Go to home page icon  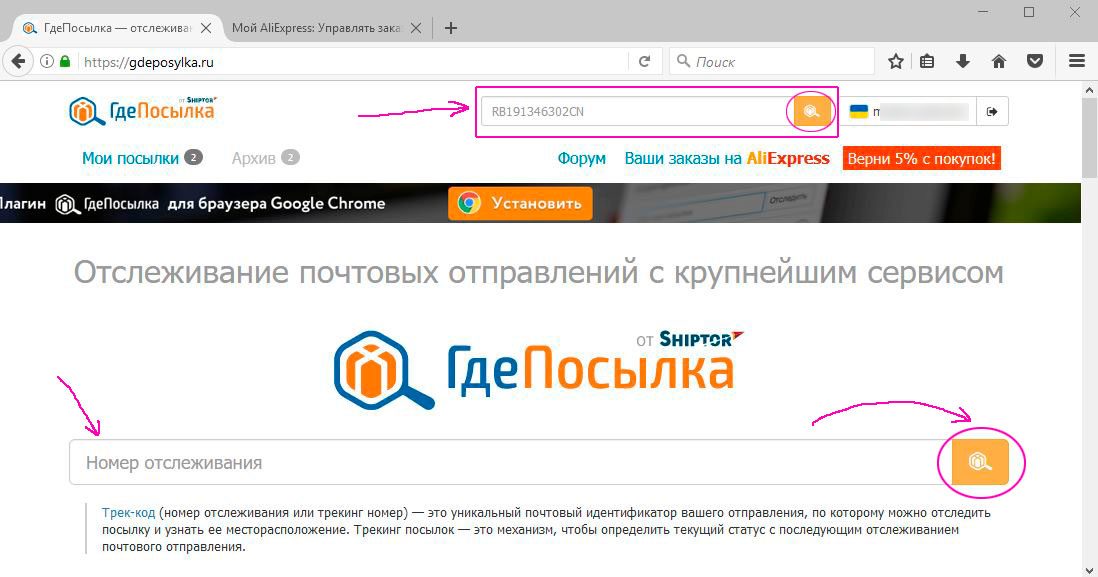(999, 62)
